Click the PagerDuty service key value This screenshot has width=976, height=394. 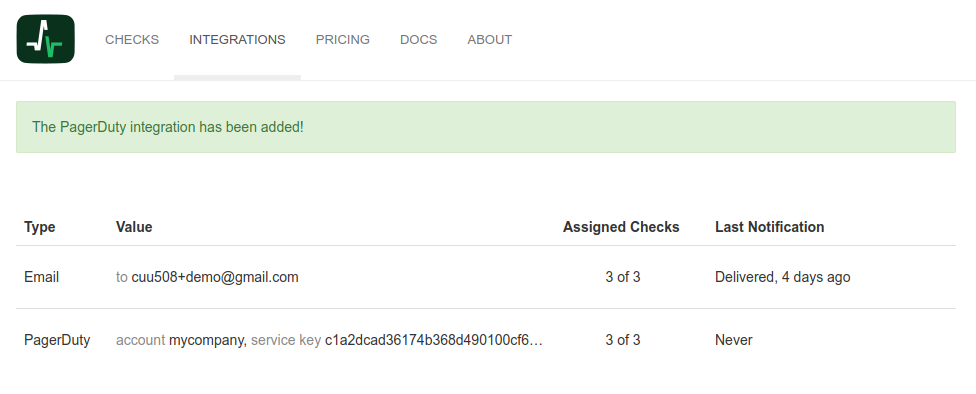(x=434, y=340)
